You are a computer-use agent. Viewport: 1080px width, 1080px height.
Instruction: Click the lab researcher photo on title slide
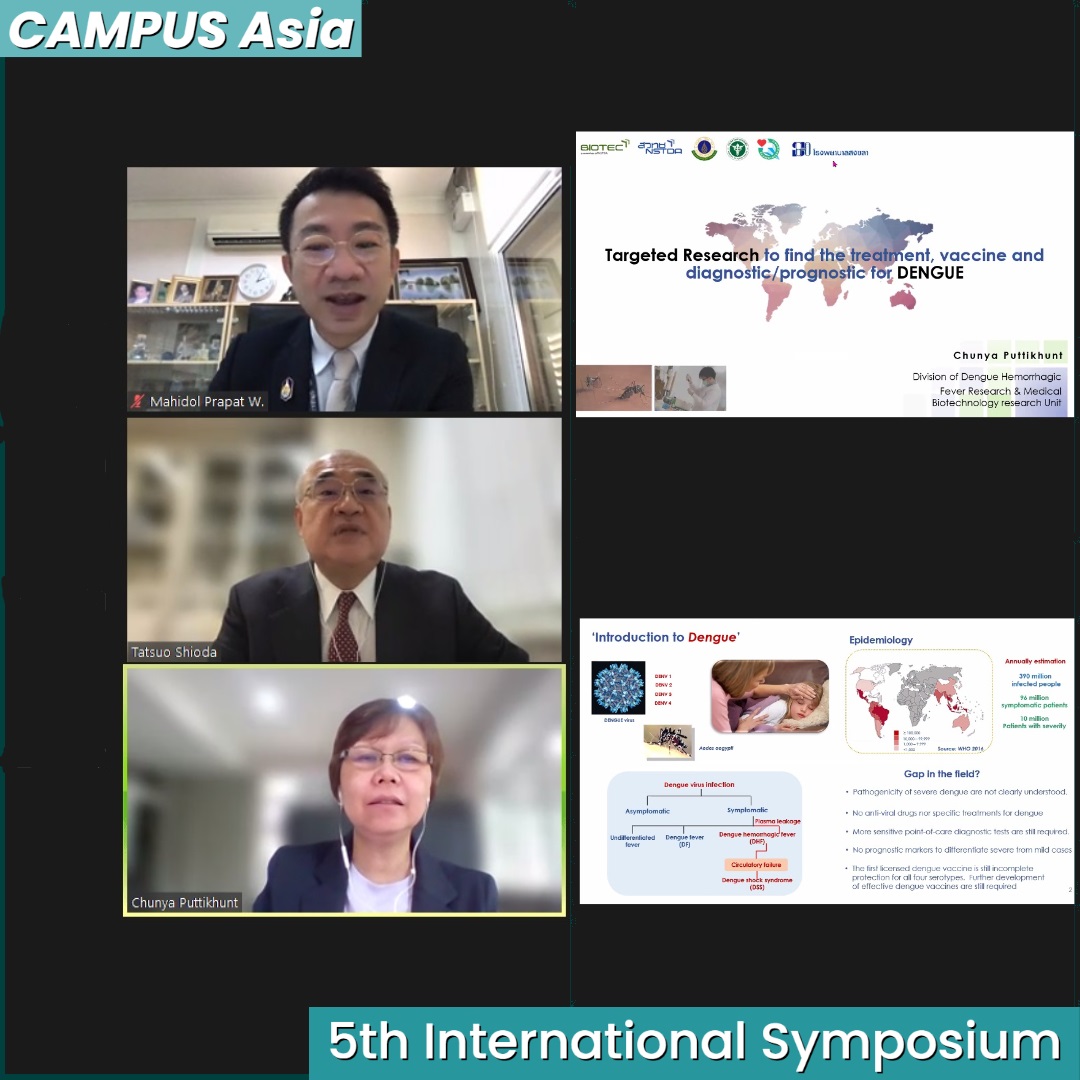(690, 388)
